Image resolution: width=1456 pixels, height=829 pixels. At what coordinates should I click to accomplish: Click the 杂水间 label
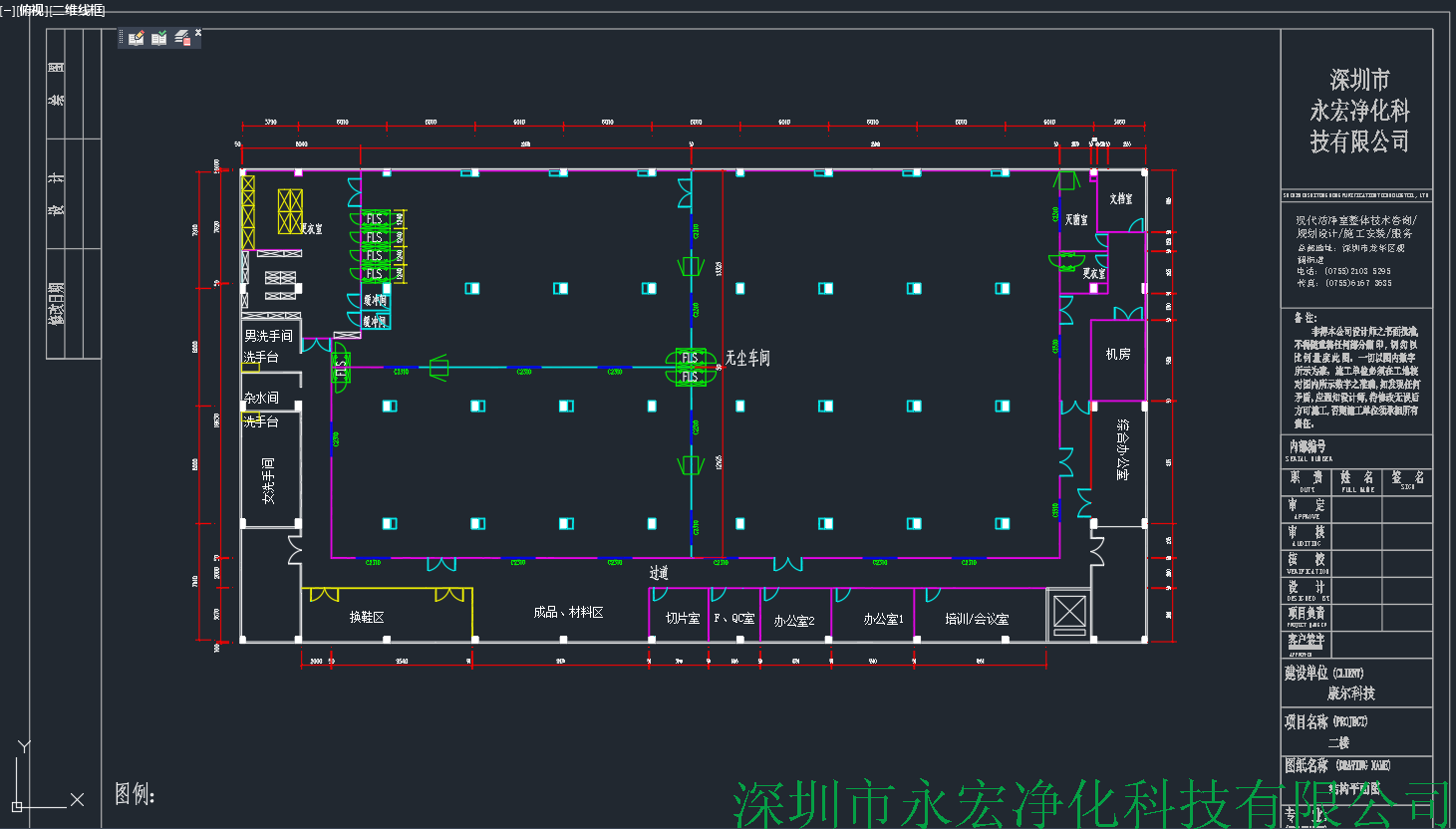[261, 399]
